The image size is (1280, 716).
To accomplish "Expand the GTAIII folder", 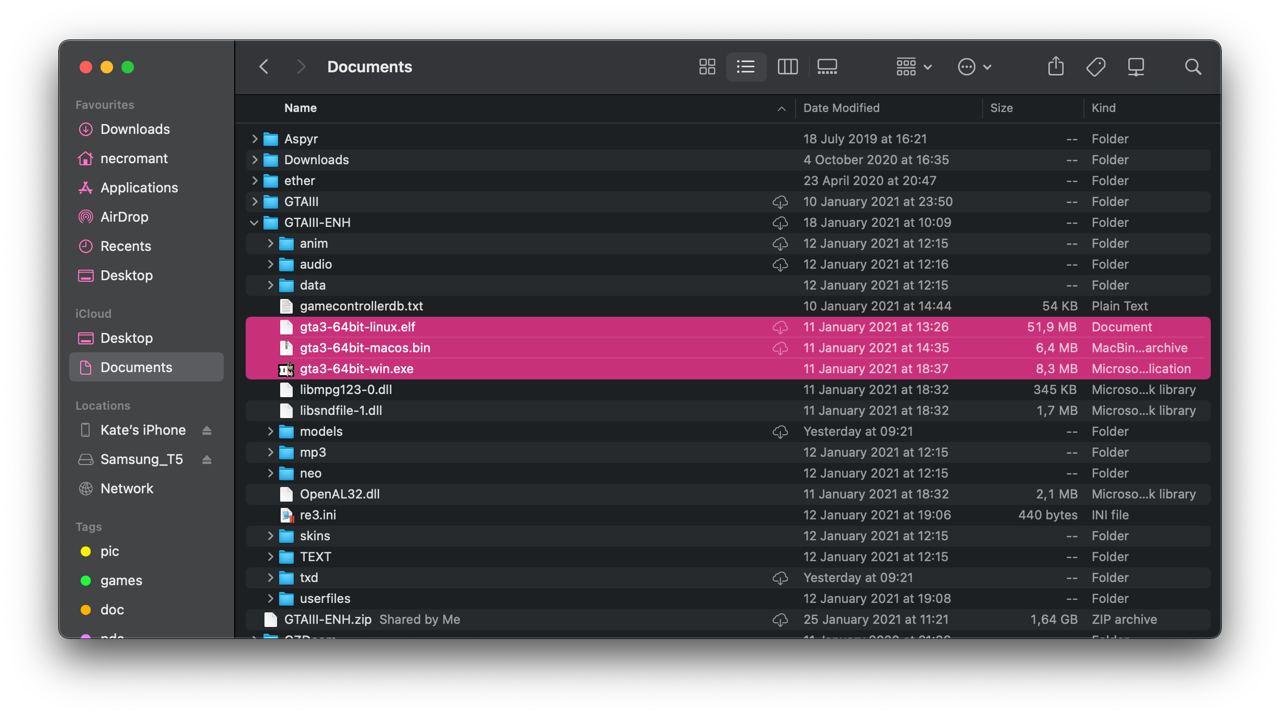I will coord(254,202).
